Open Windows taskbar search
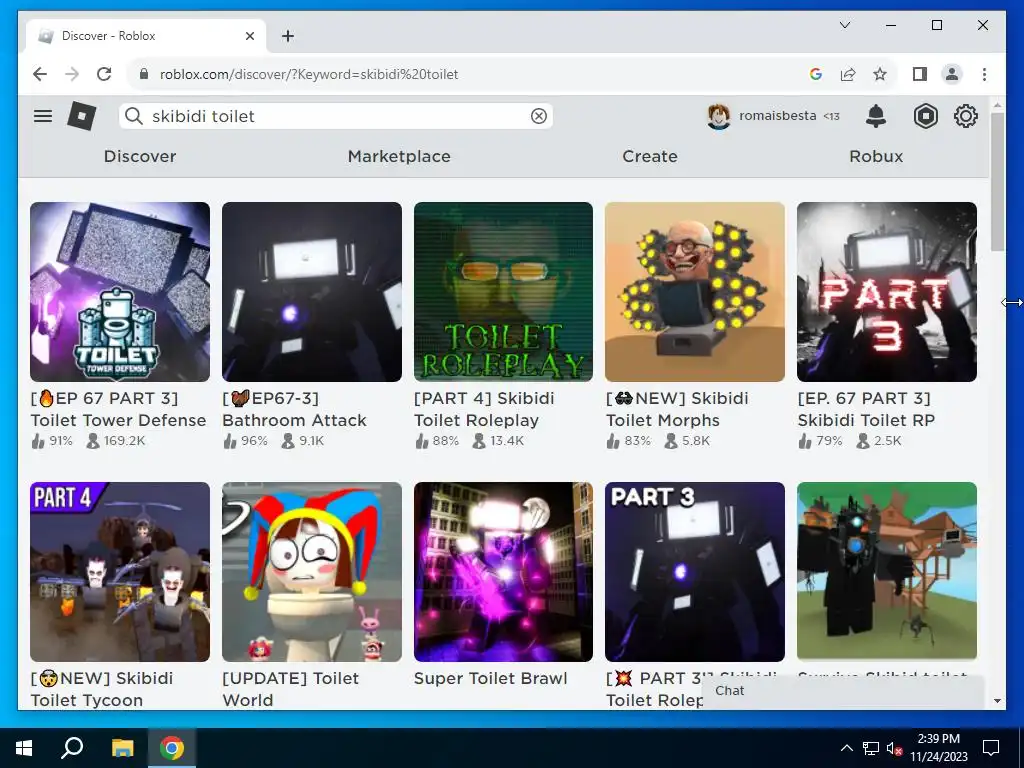 72,748
